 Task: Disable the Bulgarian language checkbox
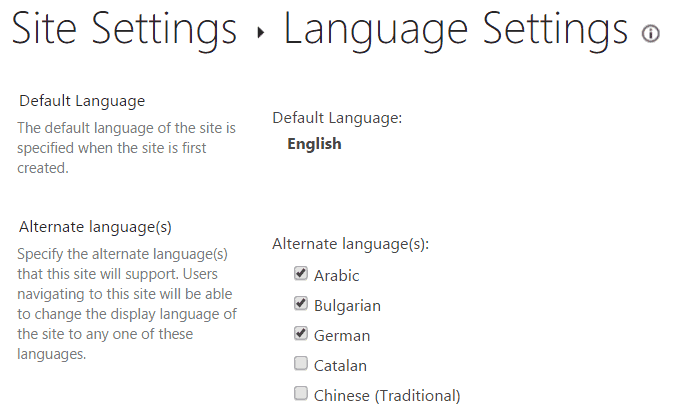[x=300, y=304]
